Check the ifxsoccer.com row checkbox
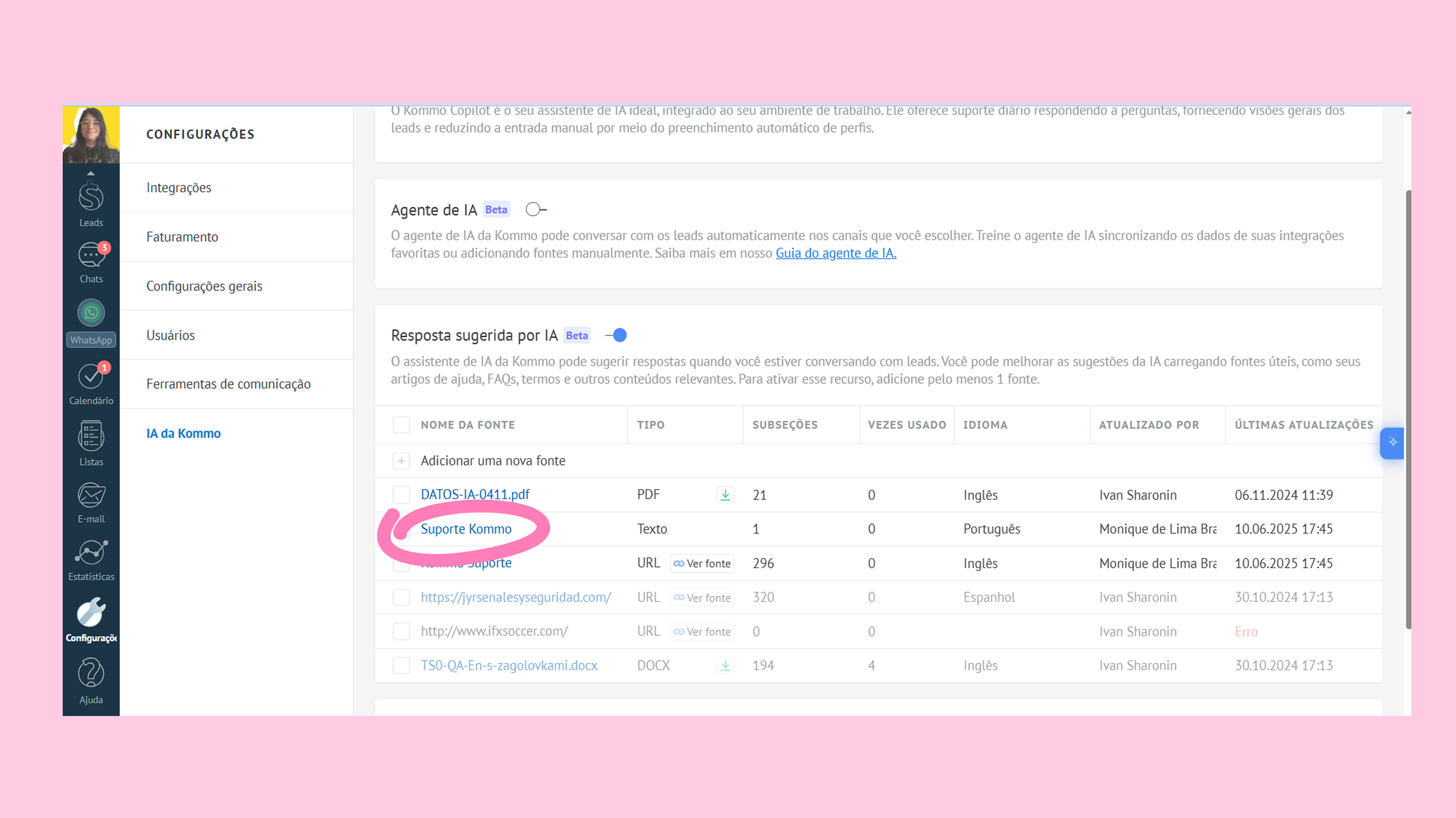This screenshot has height=818, width=1456. [x=401, y=632]
